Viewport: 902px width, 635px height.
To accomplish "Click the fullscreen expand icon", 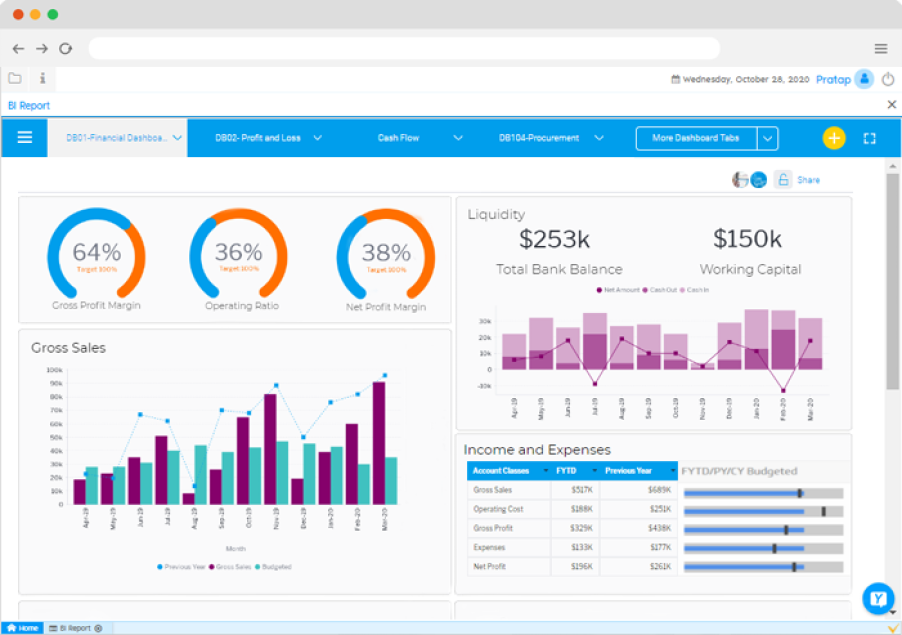I will coord(869,138).
